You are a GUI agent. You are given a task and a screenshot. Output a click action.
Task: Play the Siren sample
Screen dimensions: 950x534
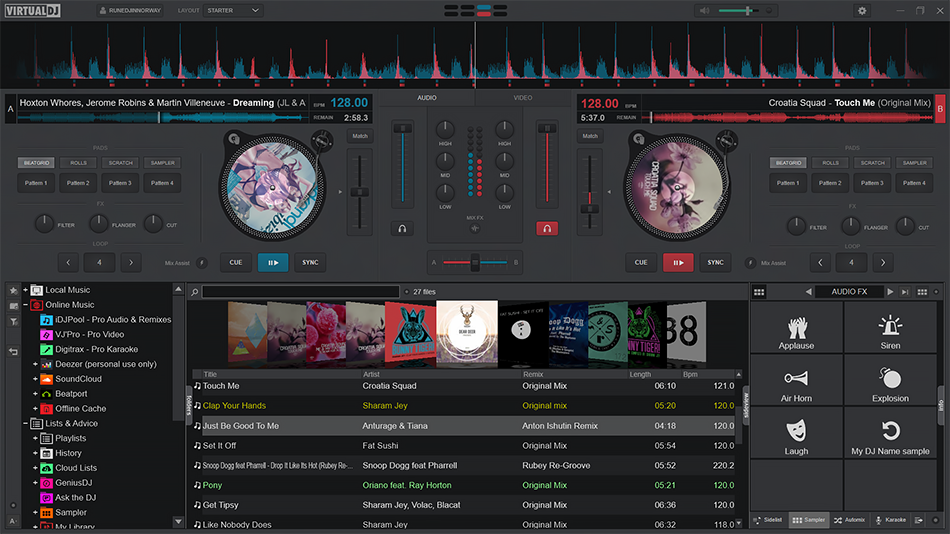pyautogui.click(x=890, y=332)
